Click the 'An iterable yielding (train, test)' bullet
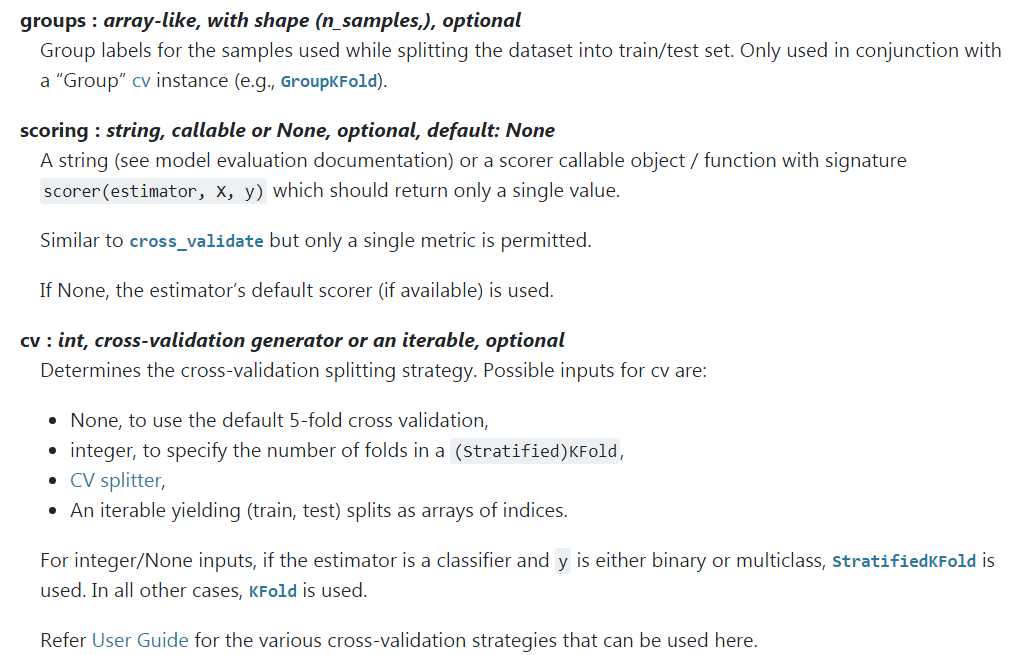1015x655 pixels. pyautogui.click(x=318, y=511)
